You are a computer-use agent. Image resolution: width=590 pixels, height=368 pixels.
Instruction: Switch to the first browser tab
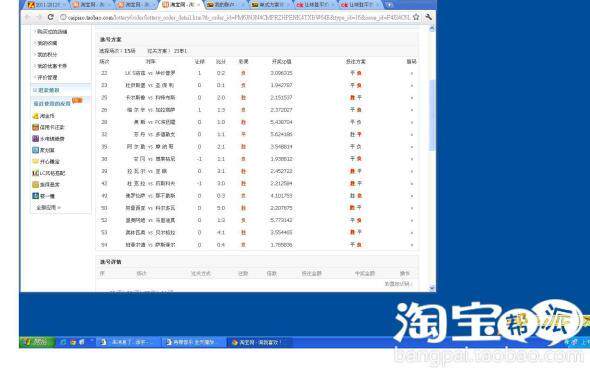click(46, 5)
